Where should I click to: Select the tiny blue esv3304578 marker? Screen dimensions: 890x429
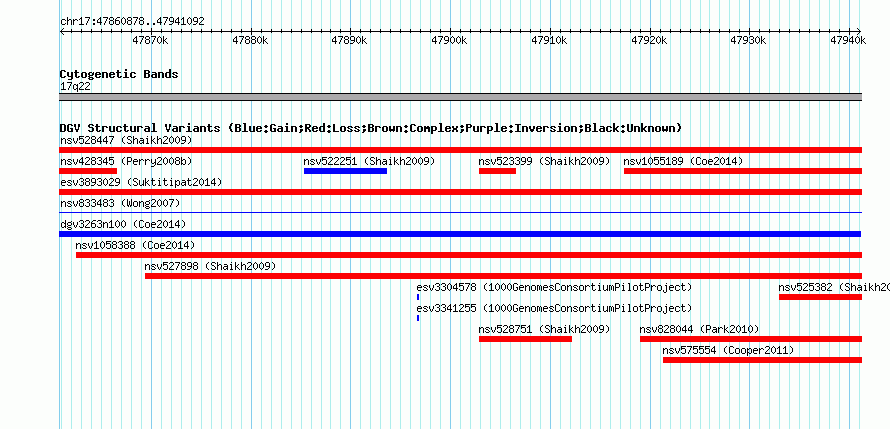click(418, 297)
